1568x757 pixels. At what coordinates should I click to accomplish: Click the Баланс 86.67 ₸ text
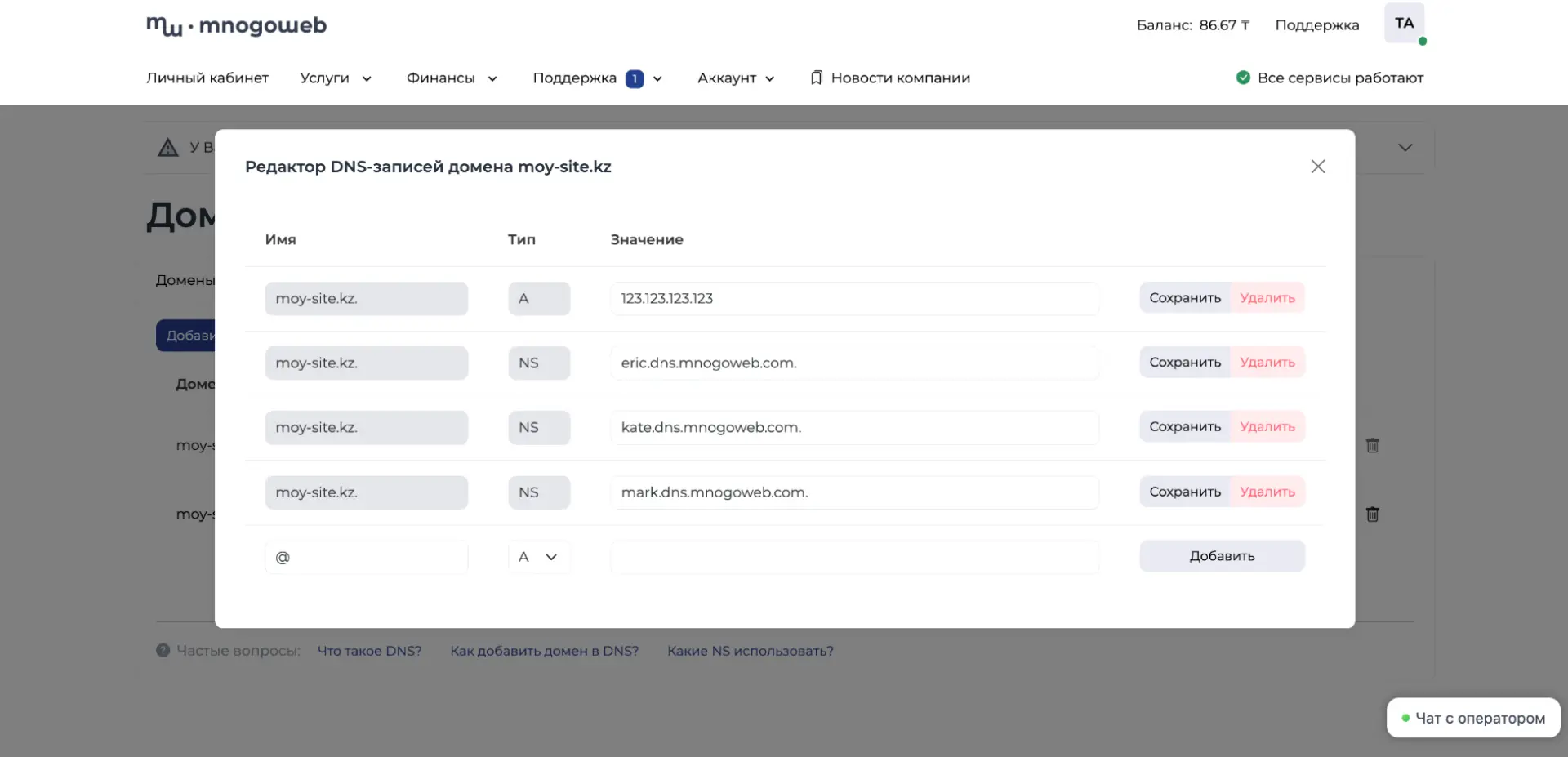coord(1193,25)
